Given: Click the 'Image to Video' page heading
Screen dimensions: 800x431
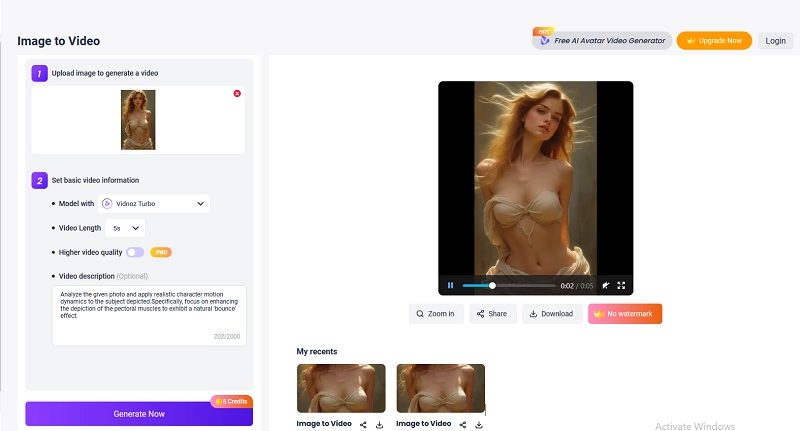Looking at the screenshot, I should (x=59, y=41).
